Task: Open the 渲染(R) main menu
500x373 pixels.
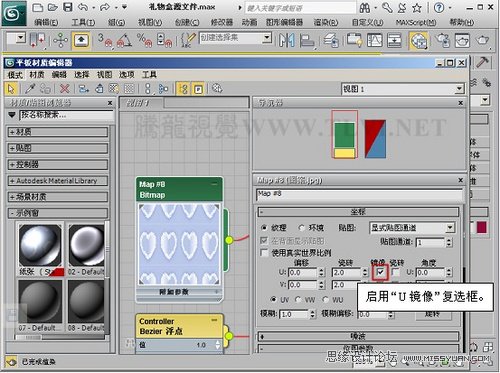Action: pos(326,22)
